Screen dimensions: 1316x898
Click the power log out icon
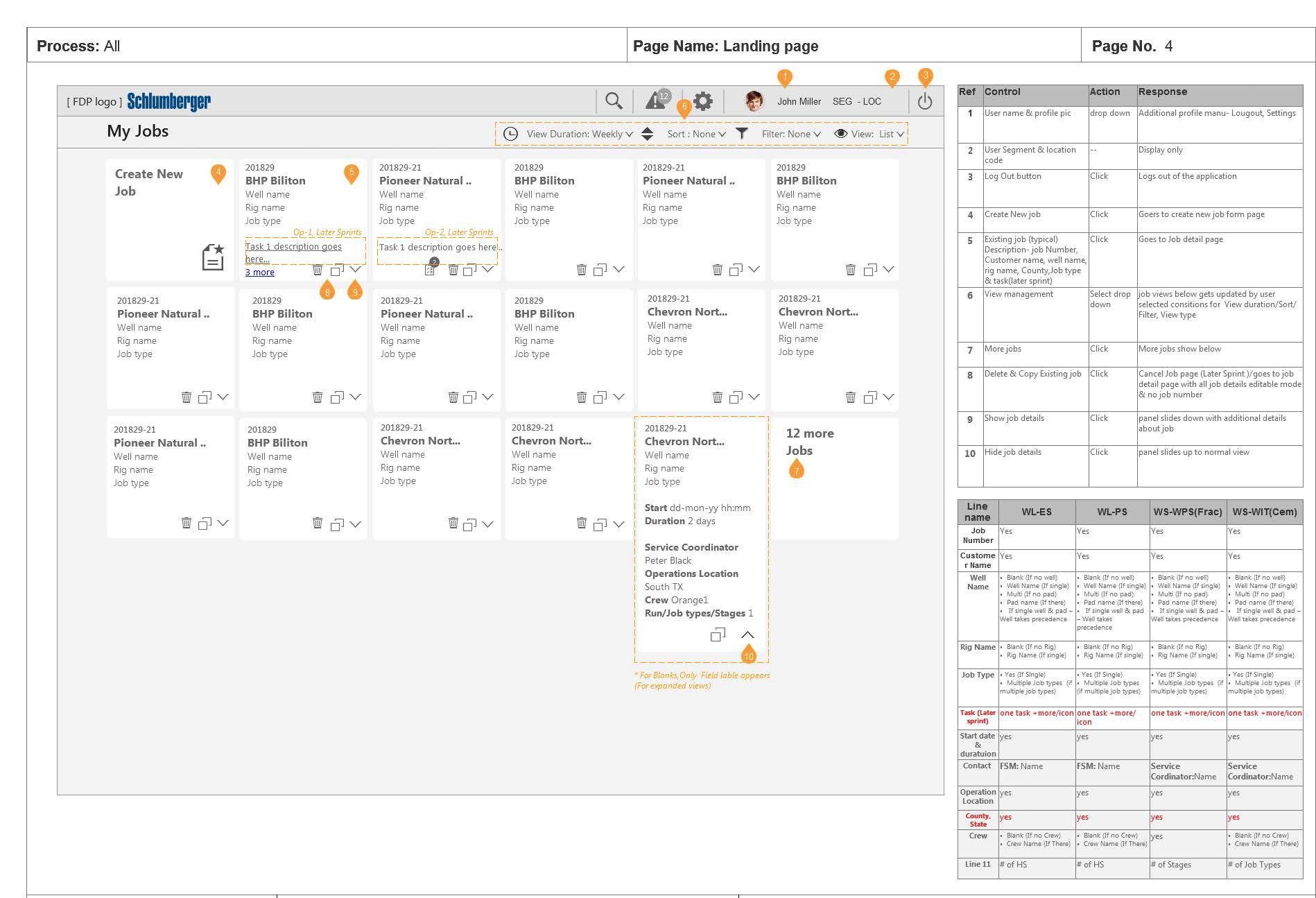click(925, 101)
